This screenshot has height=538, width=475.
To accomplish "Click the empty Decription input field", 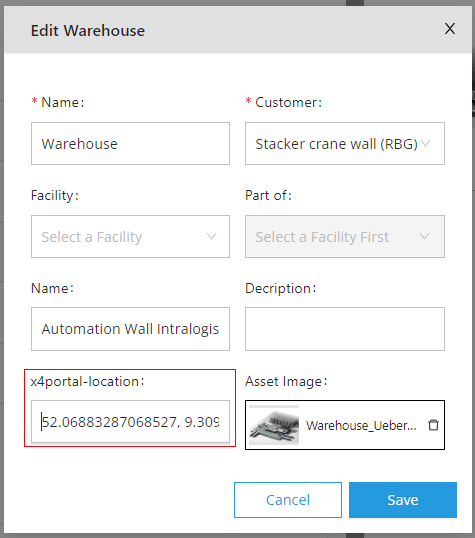I will tap(345, 329).
